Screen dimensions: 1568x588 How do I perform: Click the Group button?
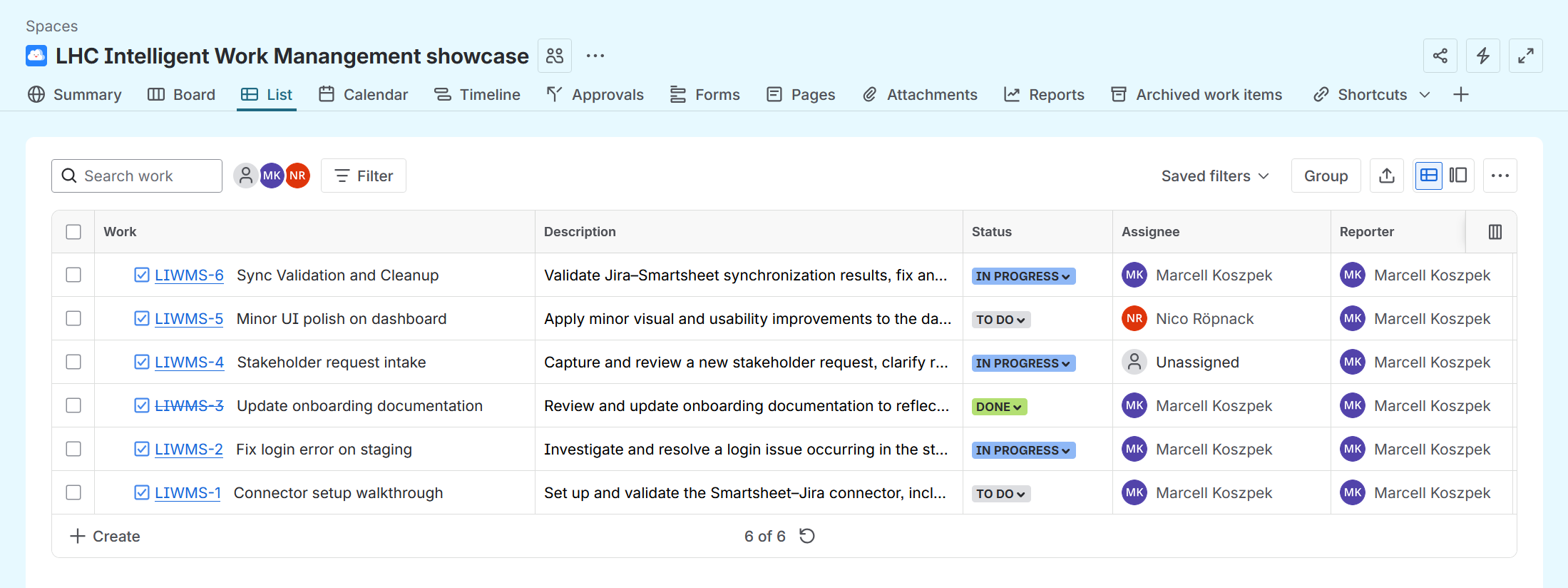1325,176
